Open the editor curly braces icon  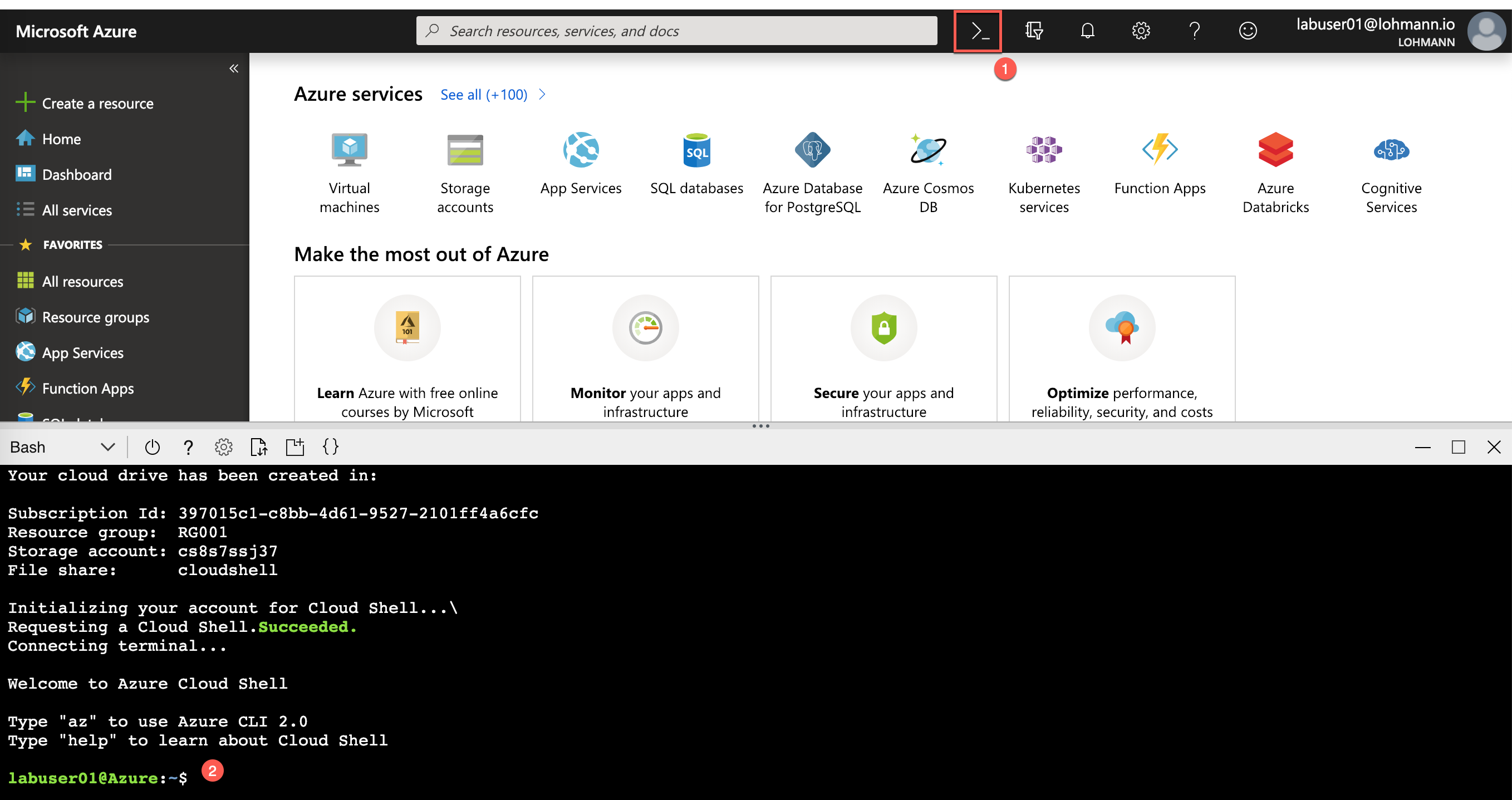[331, 447]
